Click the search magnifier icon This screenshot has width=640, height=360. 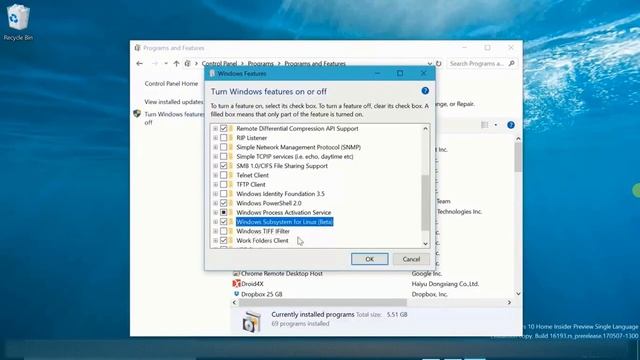click(x=511, y=63)
